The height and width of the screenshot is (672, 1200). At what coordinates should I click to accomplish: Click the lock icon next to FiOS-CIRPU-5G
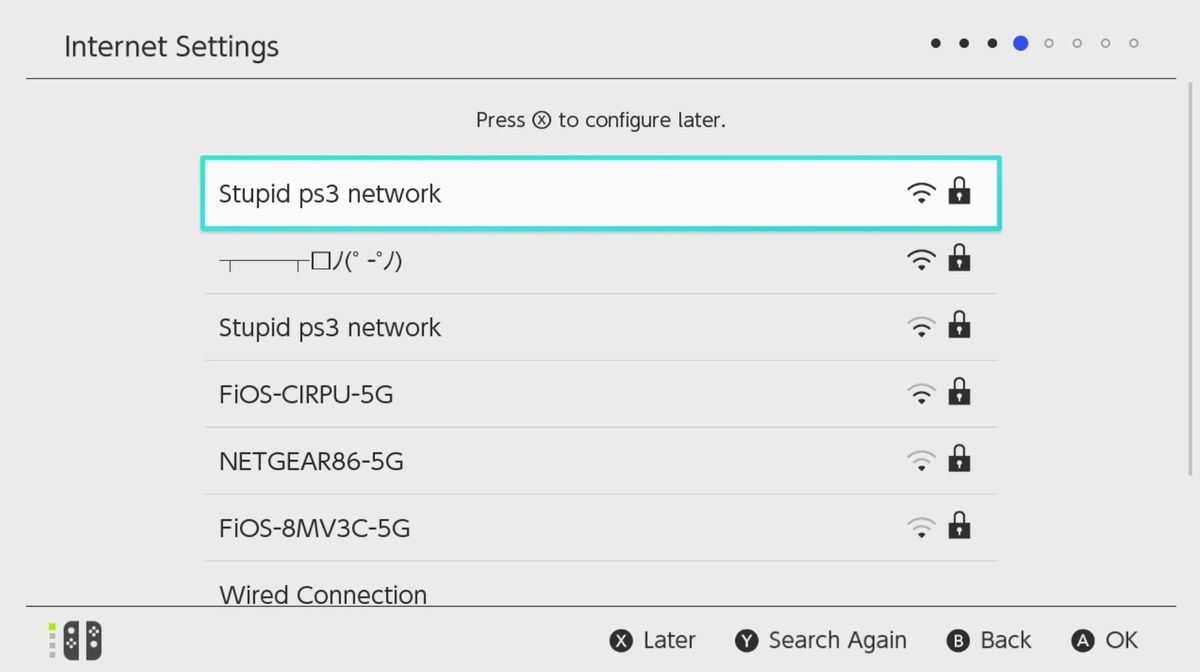[x=959, y=393]
